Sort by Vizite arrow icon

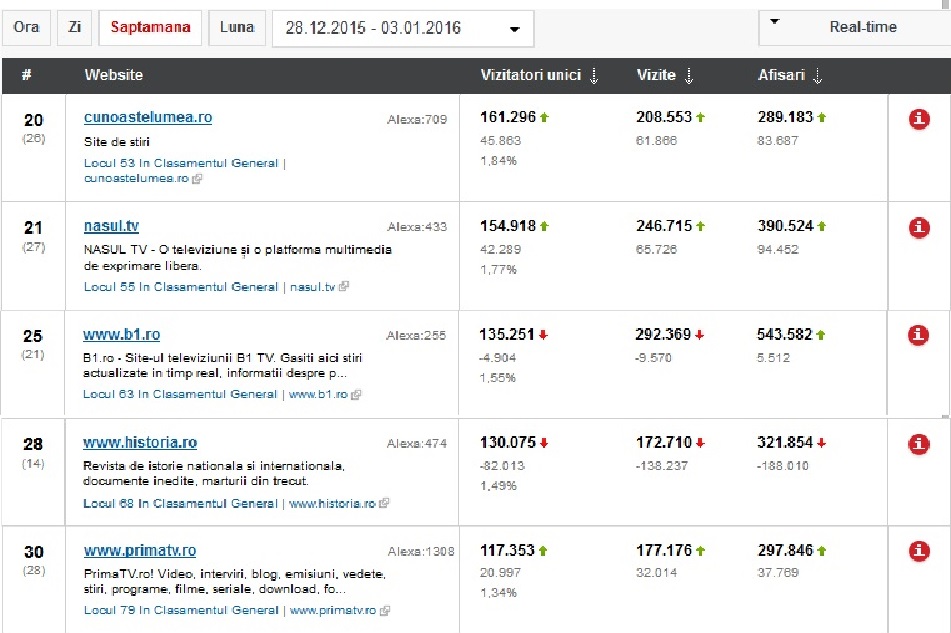tap(688, 76)
